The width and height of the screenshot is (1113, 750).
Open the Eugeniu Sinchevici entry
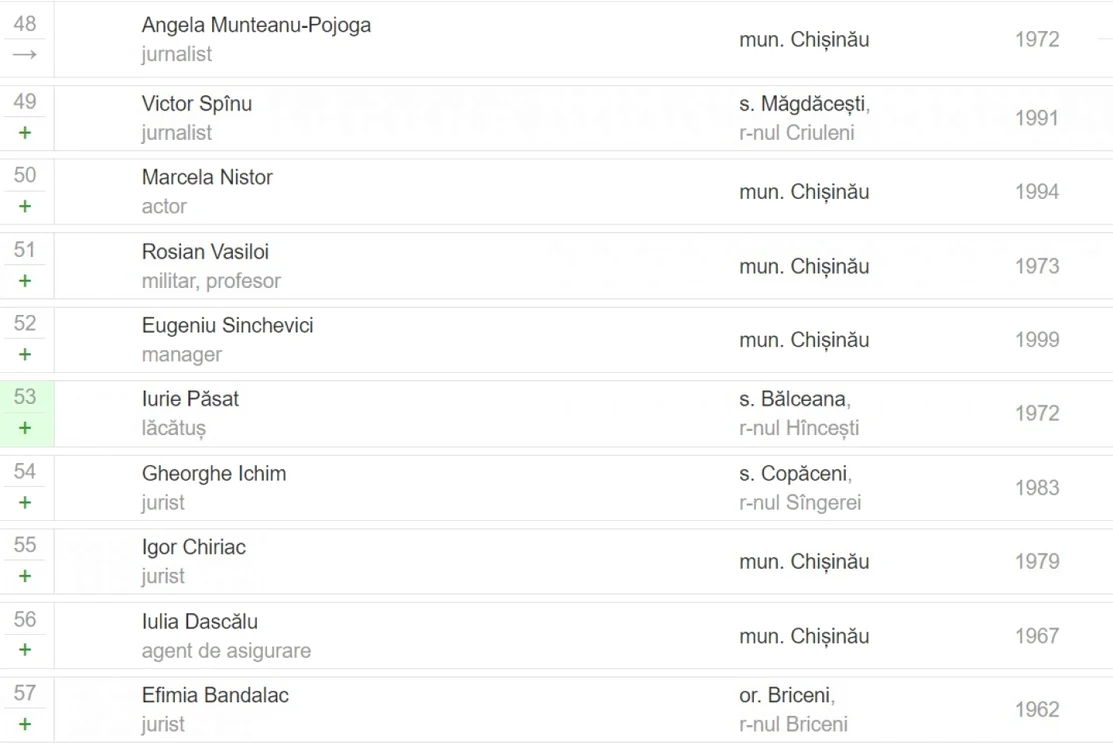(x=227, y=325)
